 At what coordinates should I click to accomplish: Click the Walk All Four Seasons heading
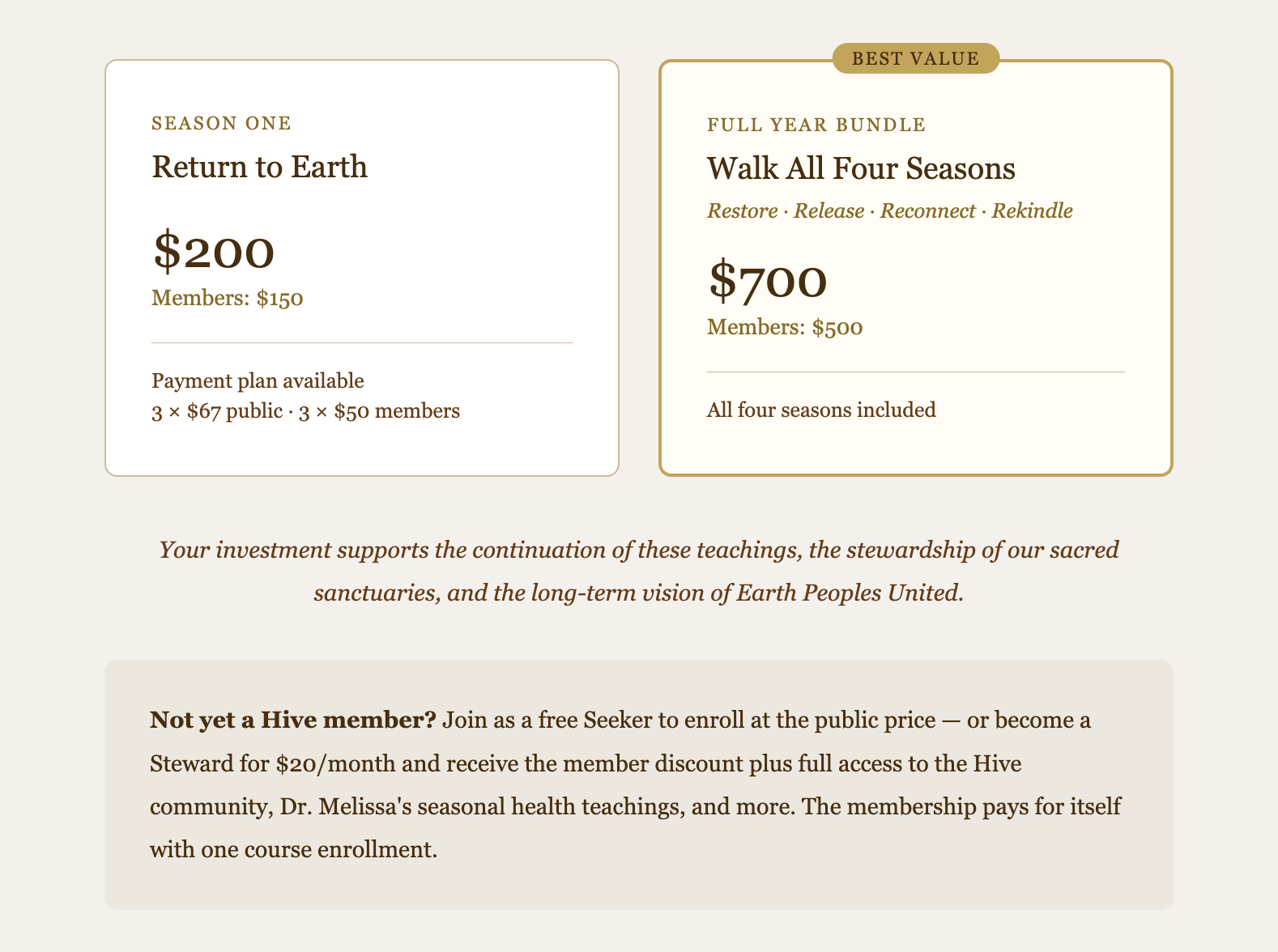click(861, 168)
